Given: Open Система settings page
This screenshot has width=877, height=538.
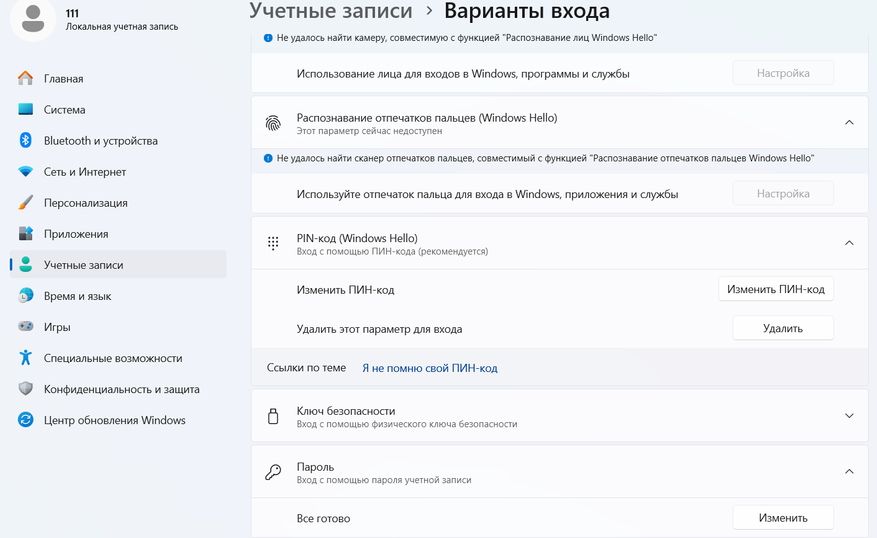Looking at the screenshot, I should 64,110.
